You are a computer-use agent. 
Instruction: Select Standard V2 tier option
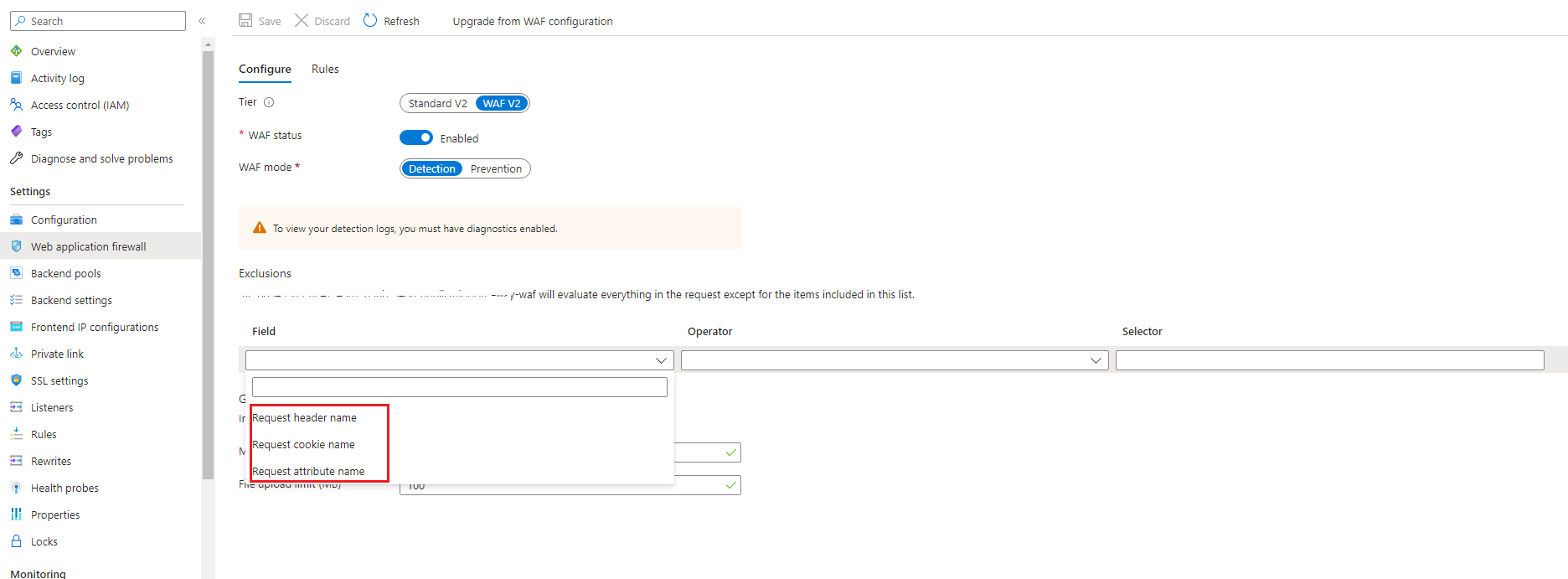point(438,103)
